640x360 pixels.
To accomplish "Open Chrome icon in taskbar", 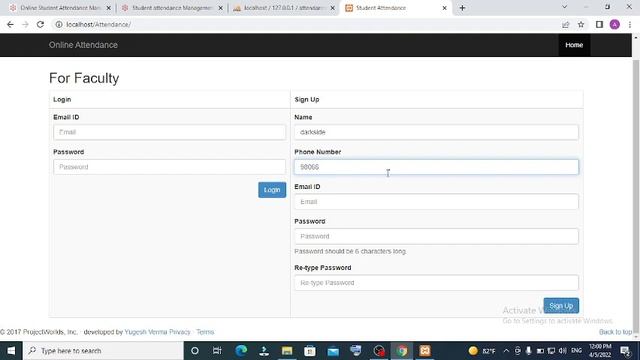I will coord(402,351).
